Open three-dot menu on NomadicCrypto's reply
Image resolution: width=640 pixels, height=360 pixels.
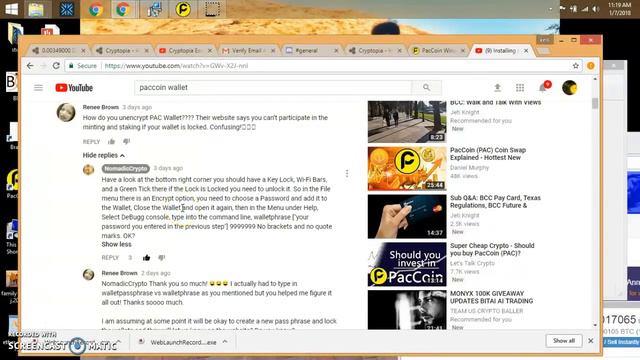tap(347, 173)
